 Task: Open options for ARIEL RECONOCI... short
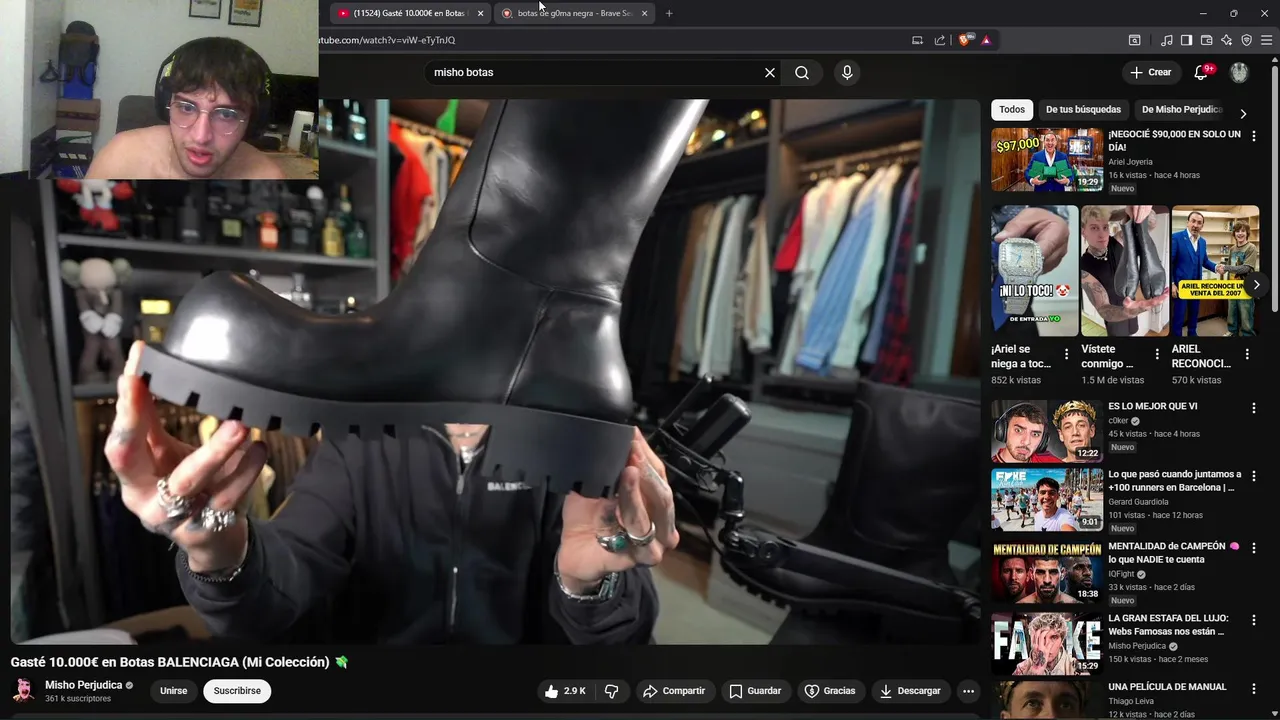1247,354
